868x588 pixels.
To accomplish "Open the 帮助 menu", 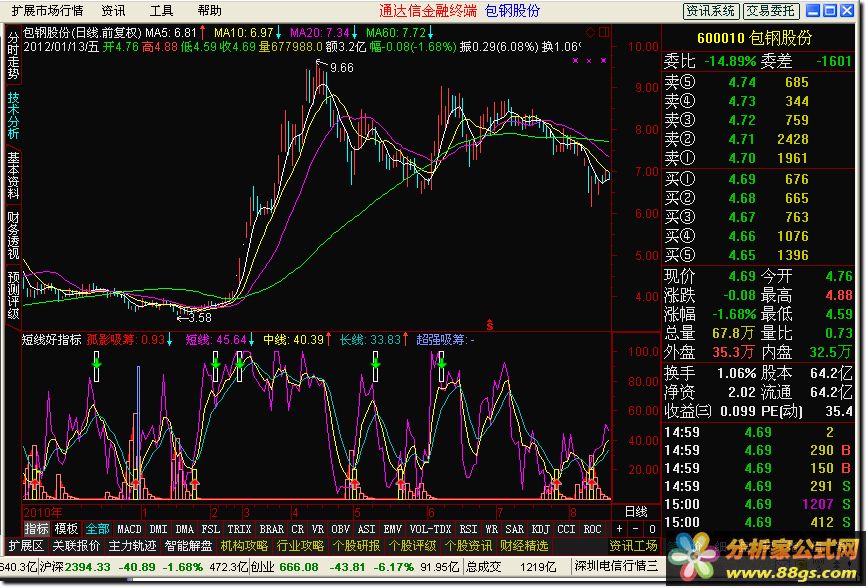I will click(x=209, y=11).
